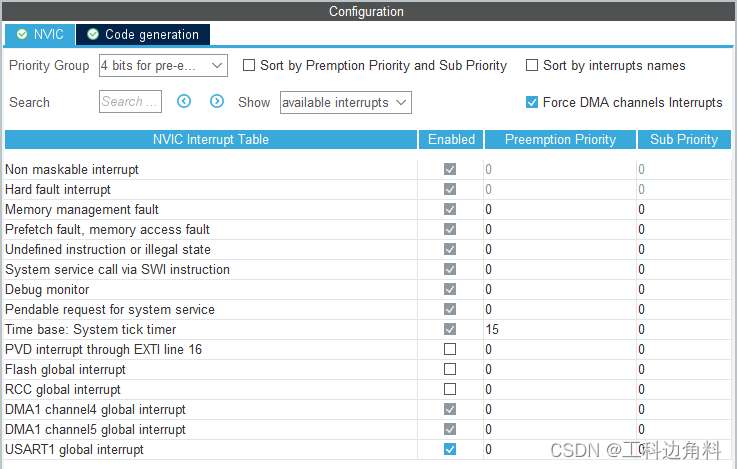The width and height of the screenshot is (737, 469).
Task: Click the Sub Priority column header
Action: [684, 140]
